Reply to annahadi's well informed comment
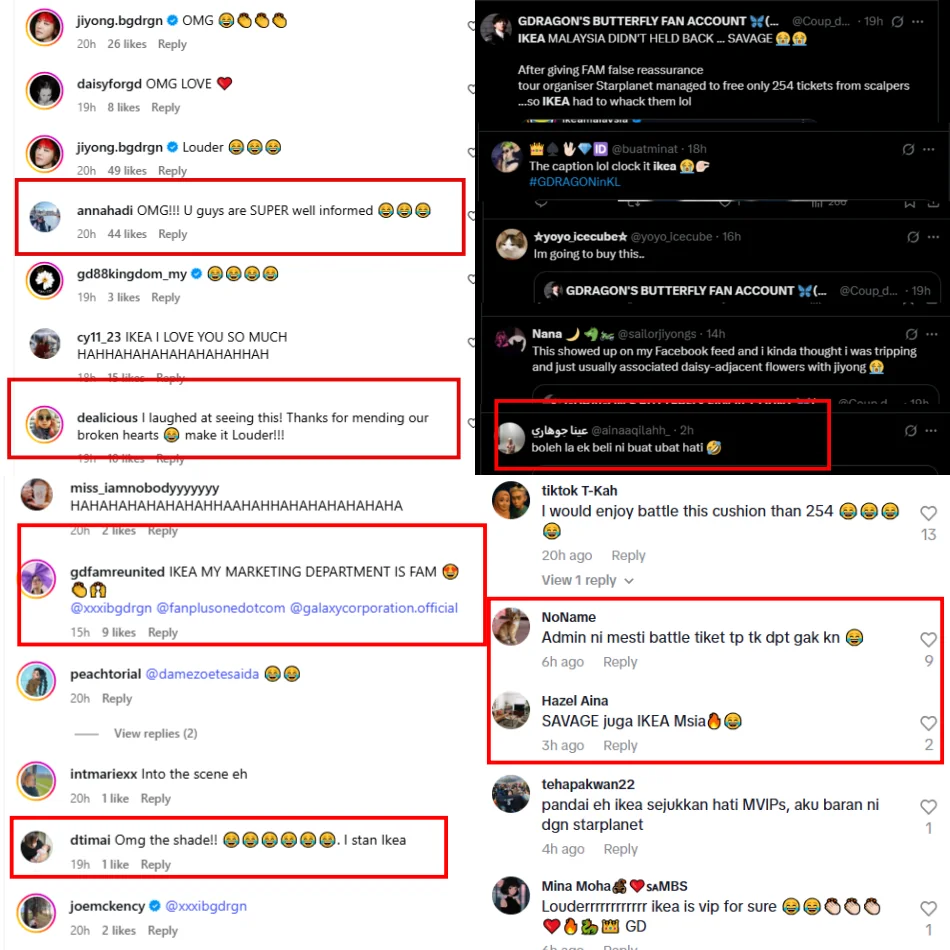This screenshot has height=950, width=950. pos(173,234)
